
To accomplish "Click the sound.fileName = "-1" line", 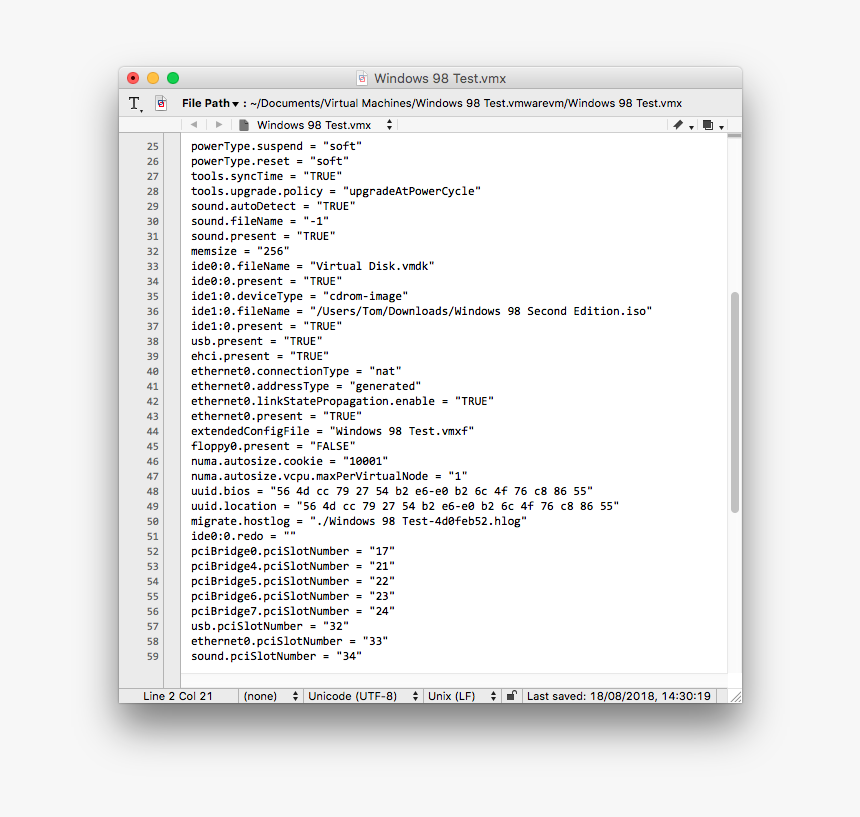I will pyautogui.click(x=260, y=221).
